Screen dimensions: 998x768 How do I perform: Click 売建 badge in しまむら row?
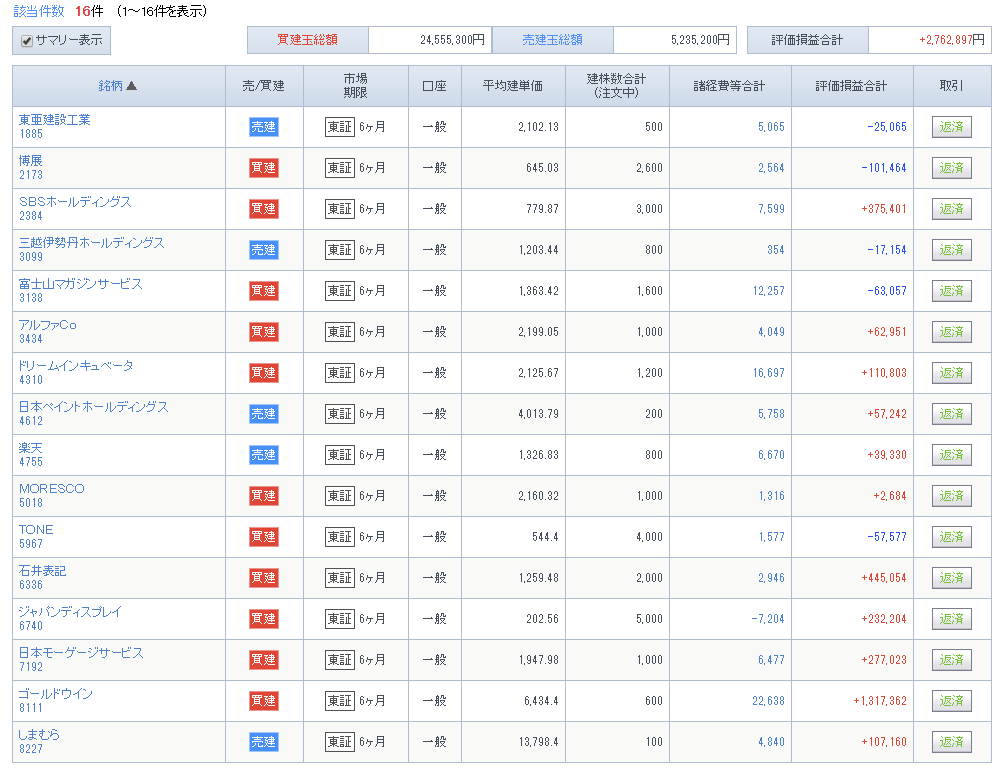click(264, 742)
